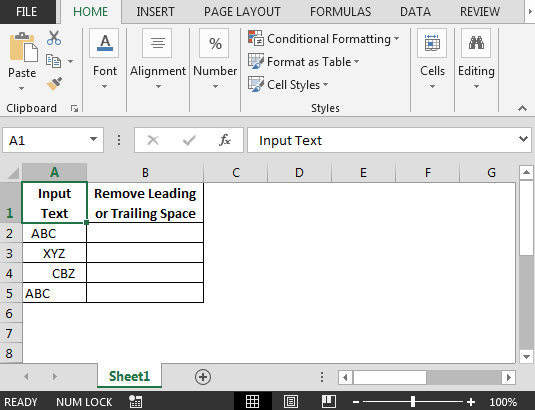Screen dimensions: 535x410
Task: Click Cell Styles button label
Action: pos(293,85)
